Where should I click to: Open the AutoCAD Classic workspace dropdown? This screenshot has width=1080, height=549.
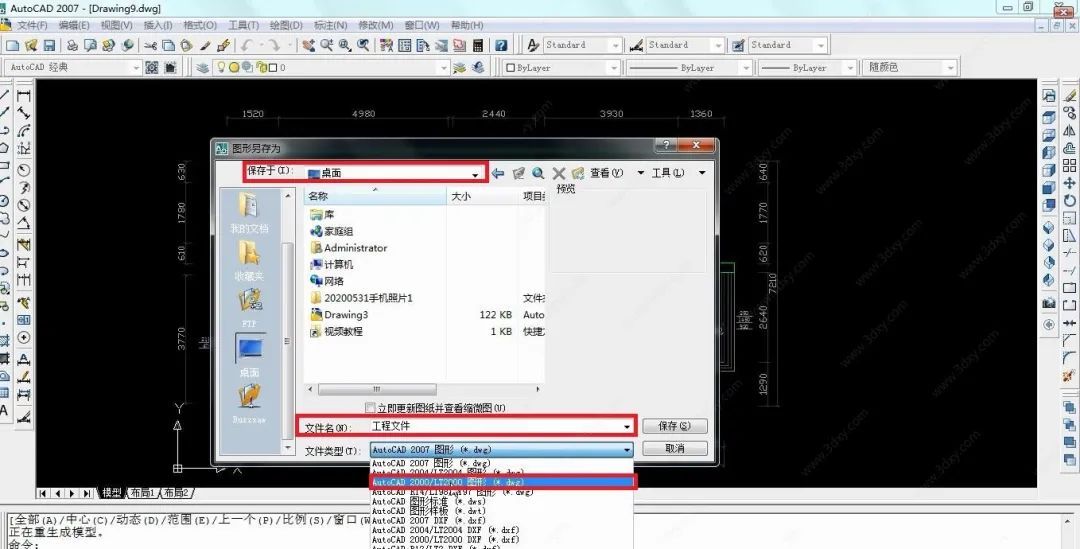136,68
